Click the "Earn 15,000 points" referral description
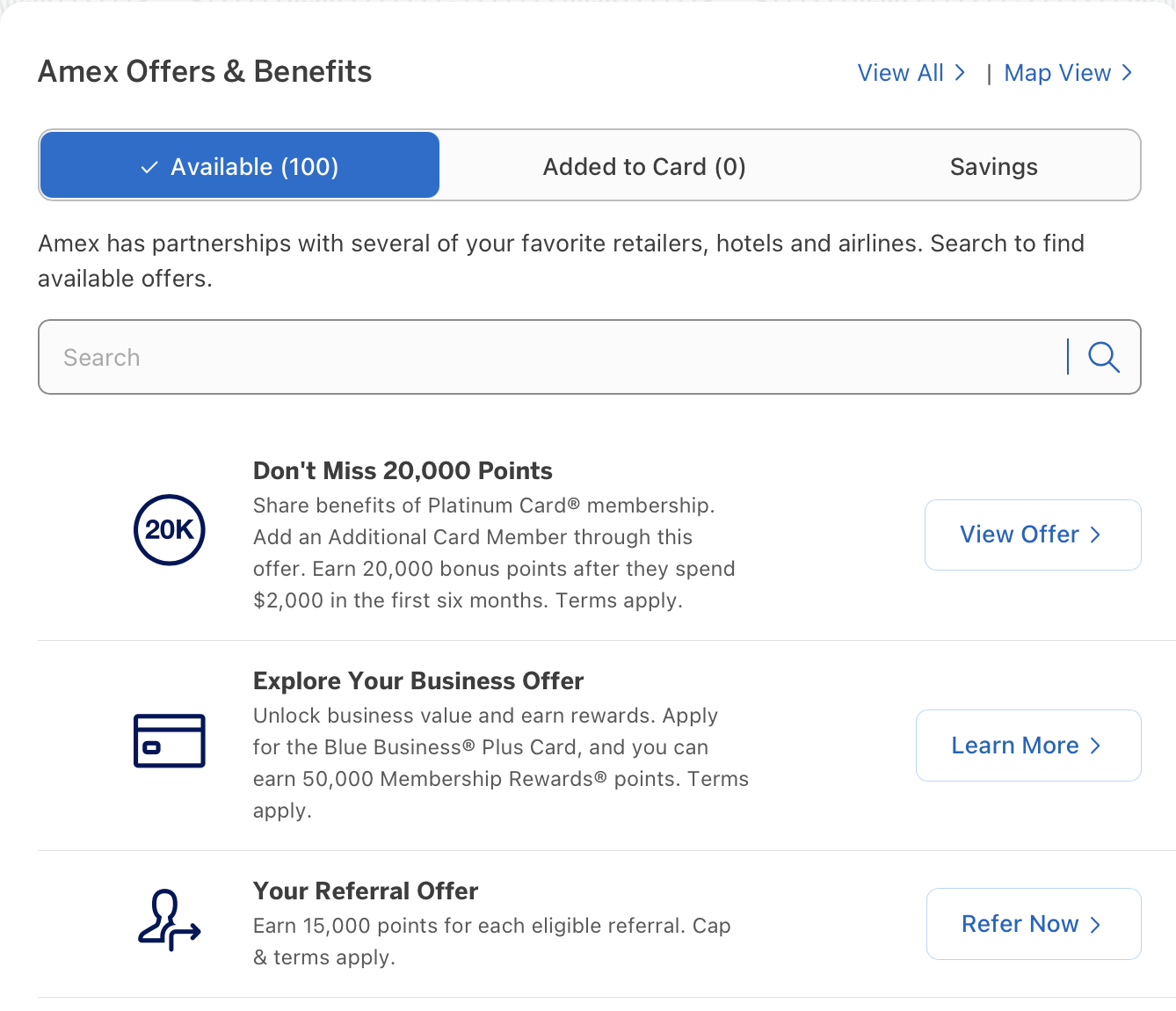 coord(492,942)
